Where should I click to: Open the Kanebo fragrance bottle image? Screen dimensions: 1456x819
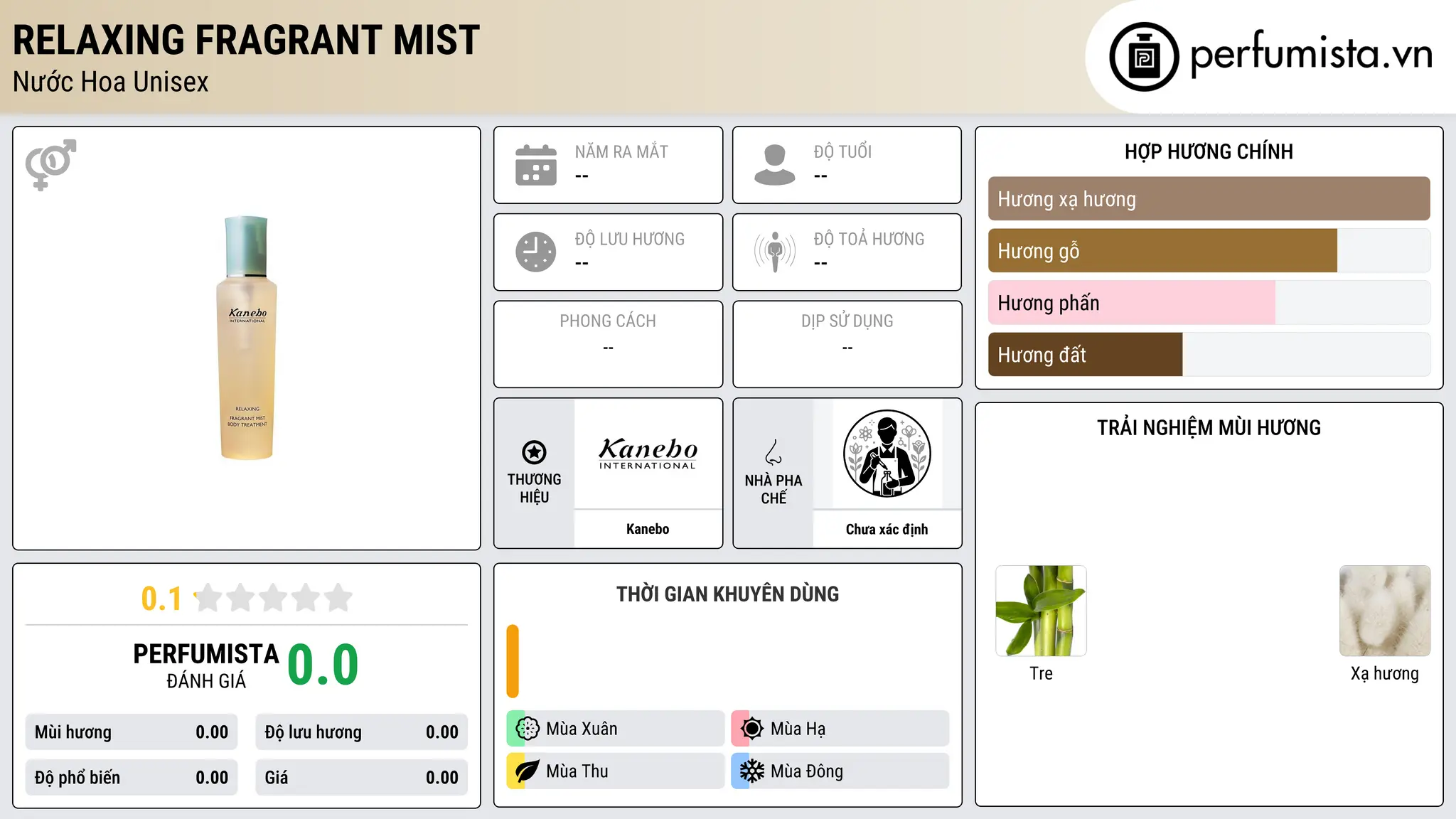pyautogui.click(x=247, y=338)
